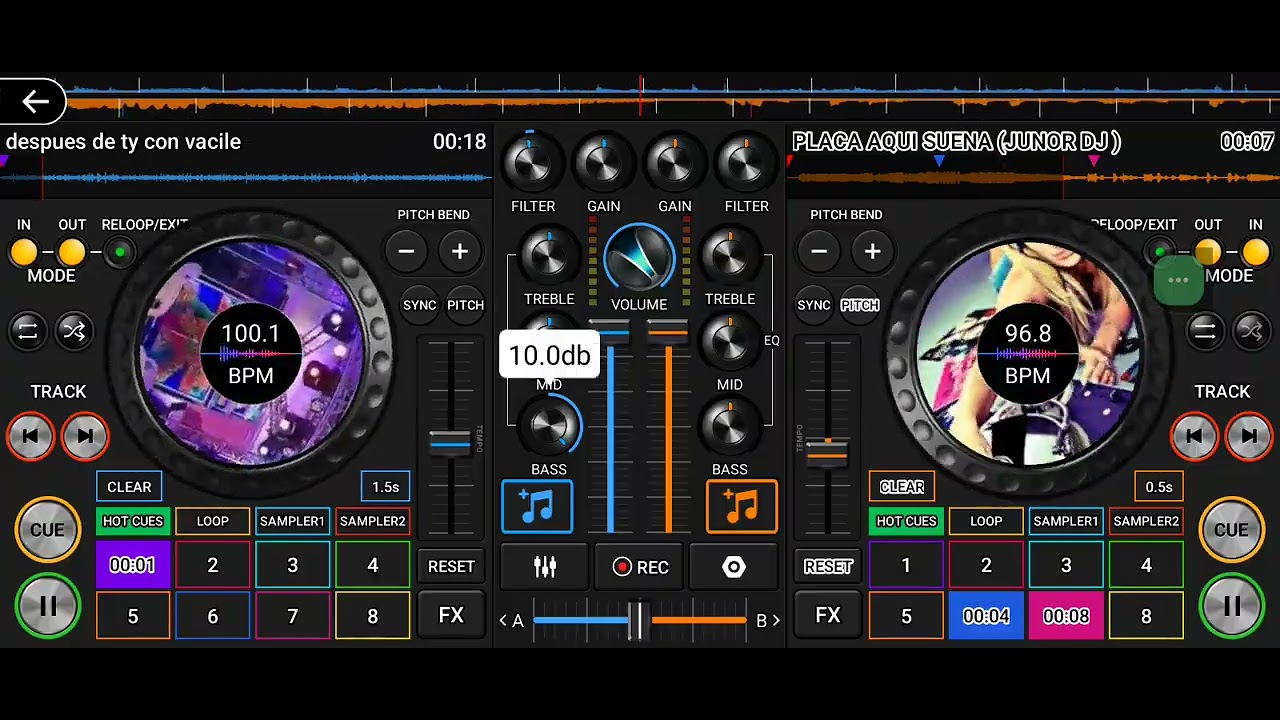Skip to previous track on right deck

click(x=1194, y=436)
